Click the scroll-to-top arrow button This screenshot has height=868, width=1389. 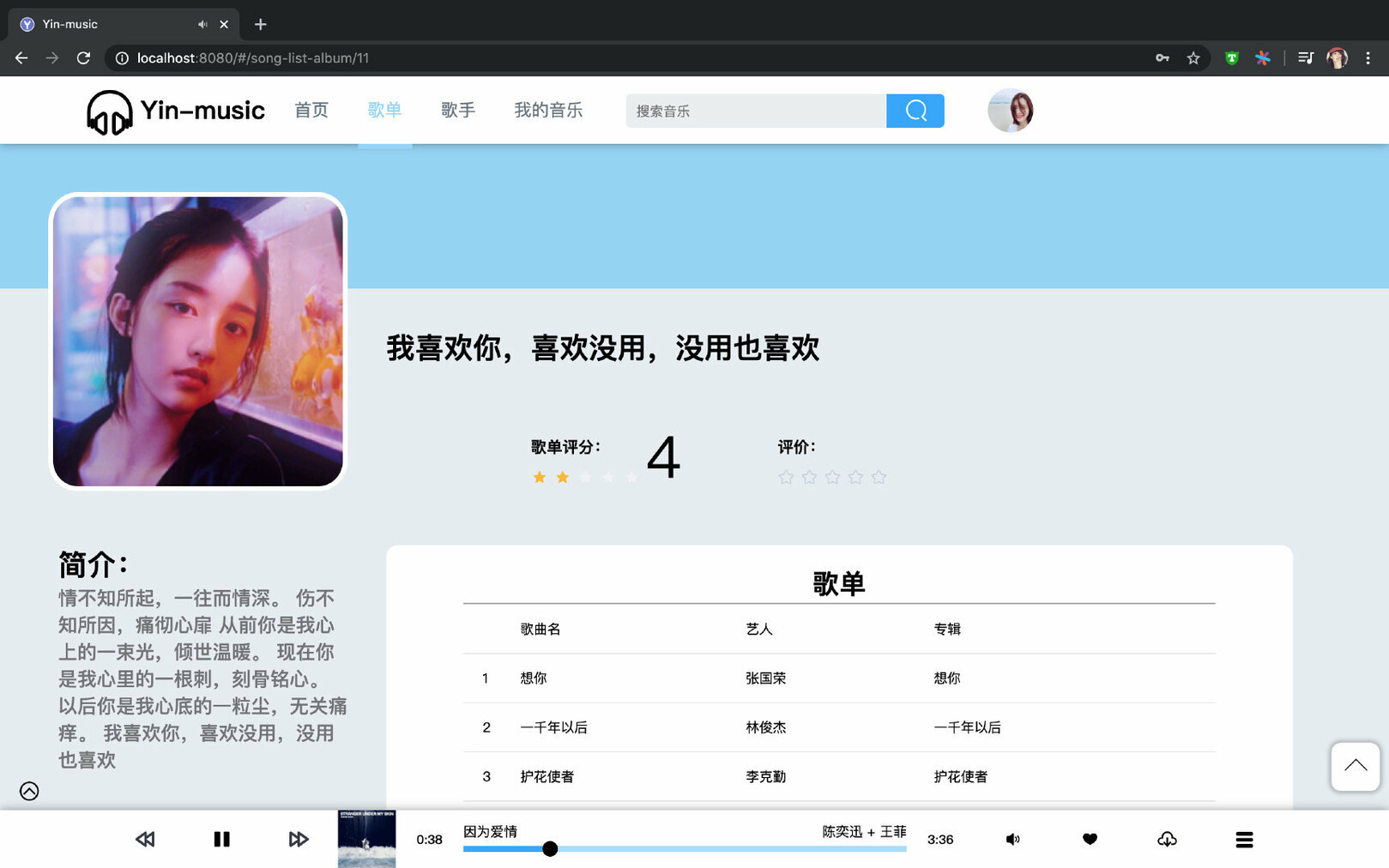pyautogui.click(x=1355, y=766)
